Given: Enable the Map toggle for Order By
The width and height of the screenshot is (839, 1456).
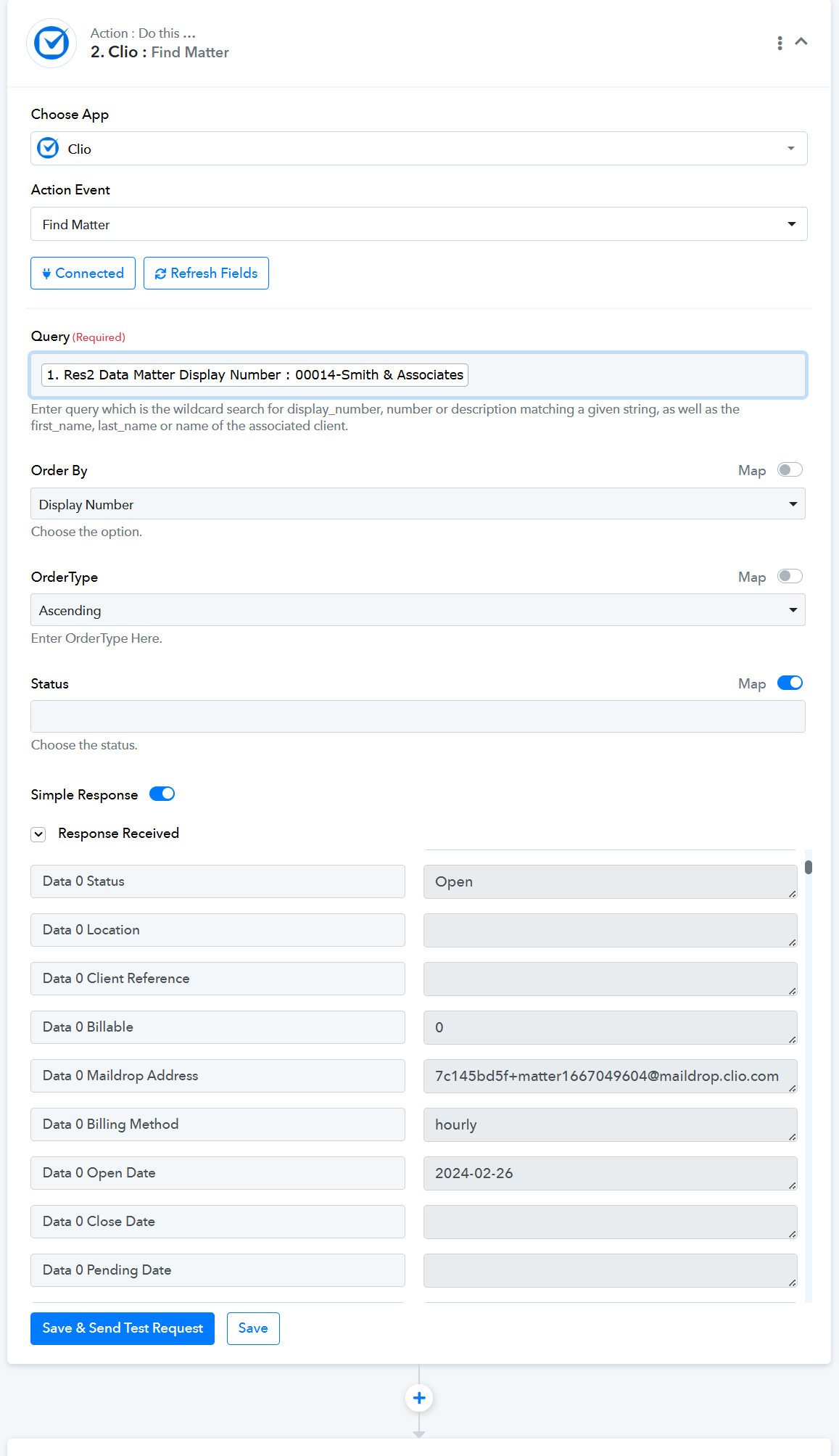Looking at the screenshot, I should [790, 470].
